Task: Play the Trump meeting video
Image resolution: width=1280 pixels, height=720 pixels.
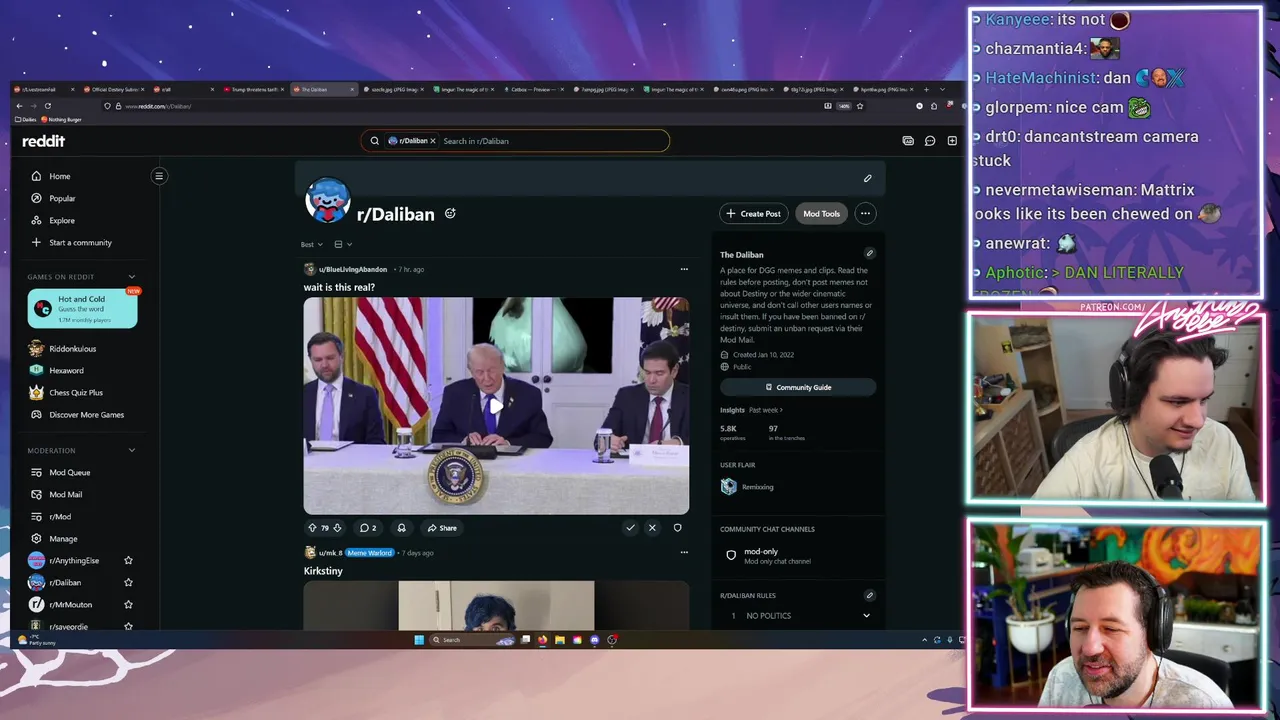Action: tap(496, 405)
